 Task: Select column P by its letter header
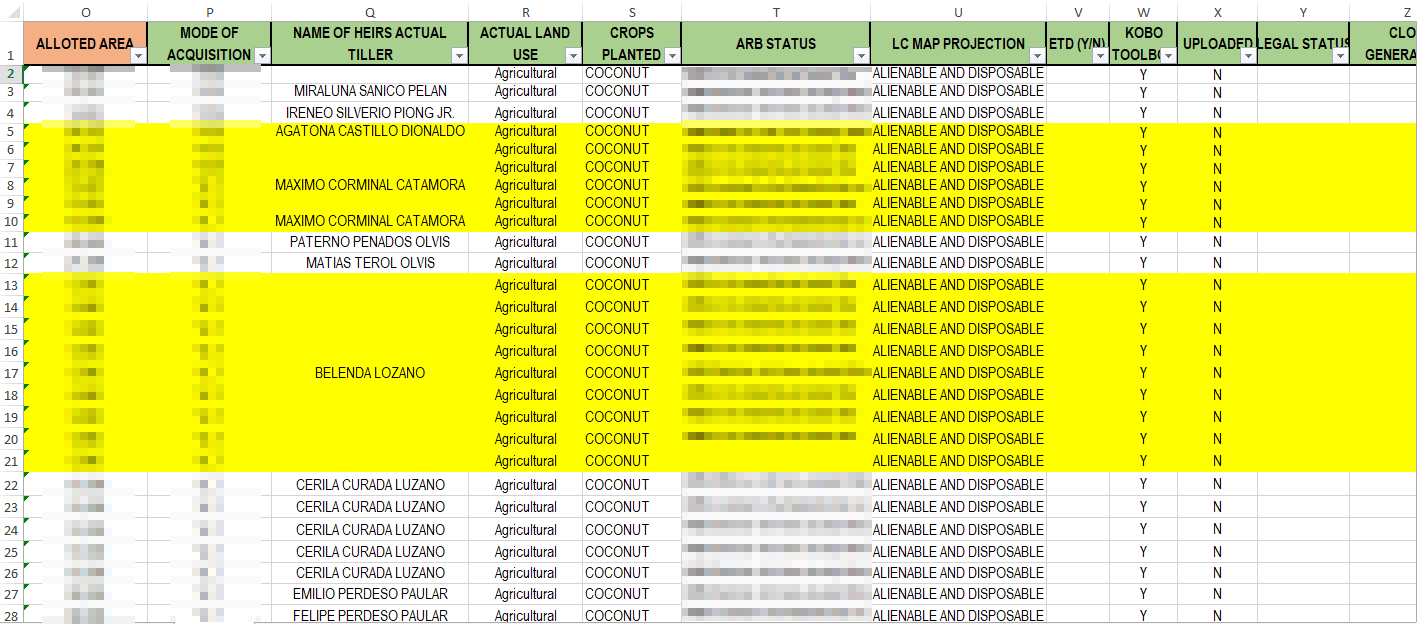click(x=209, y=11)
